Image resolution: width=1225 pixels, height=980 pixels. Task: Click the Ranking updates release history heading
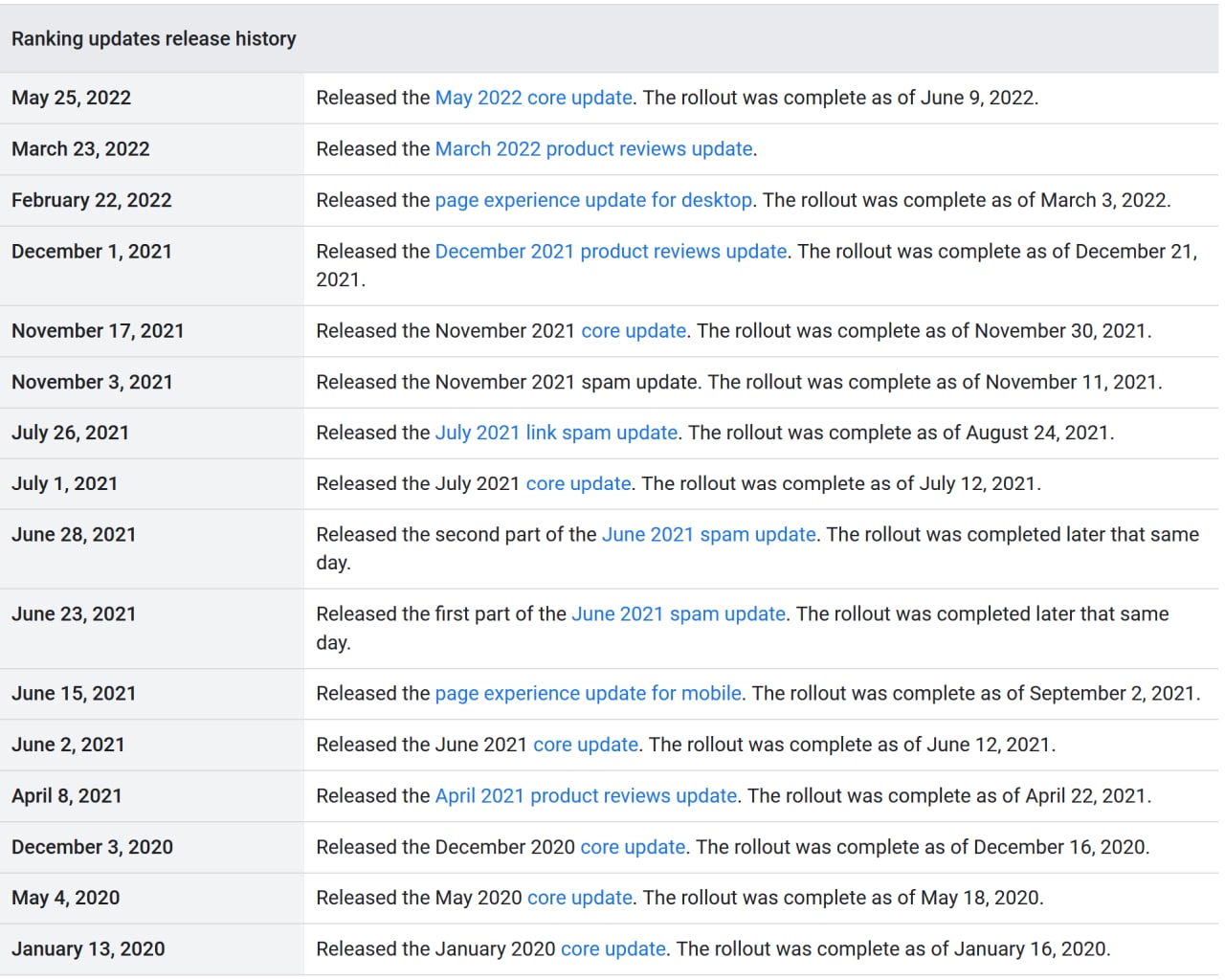154,39
